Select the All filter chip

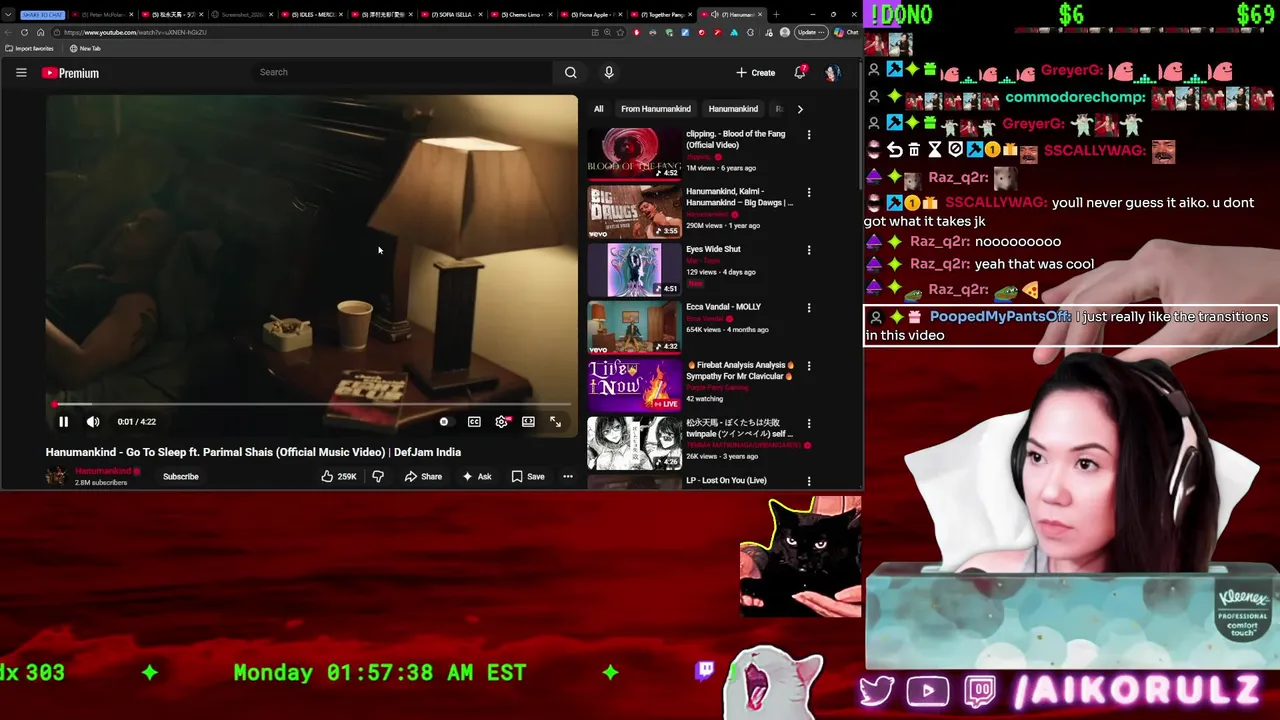pos(598,109)
